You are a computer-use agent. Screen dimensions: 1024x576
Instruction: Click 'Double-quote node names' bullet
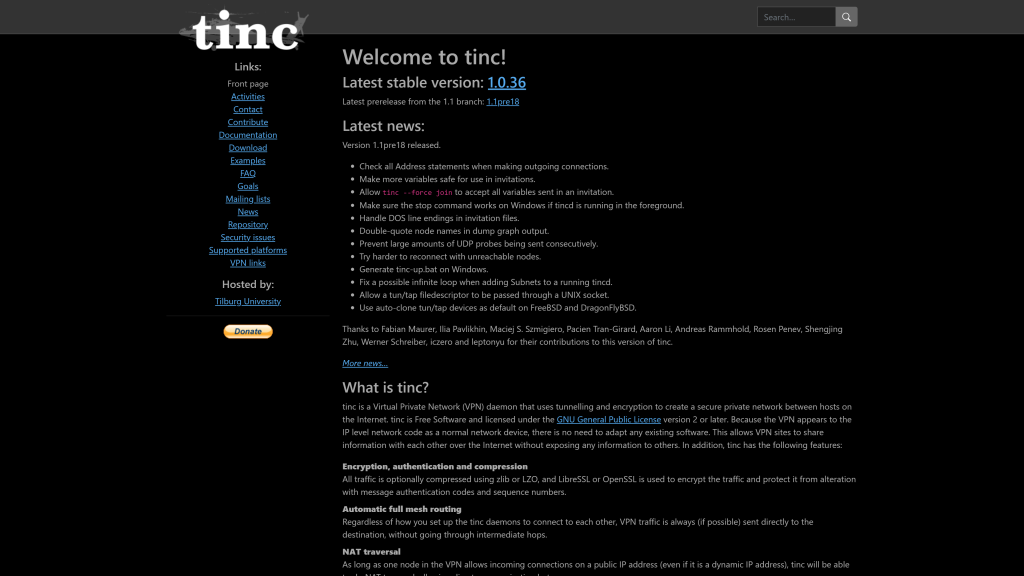pyautogui.click(x=454, y=231)
